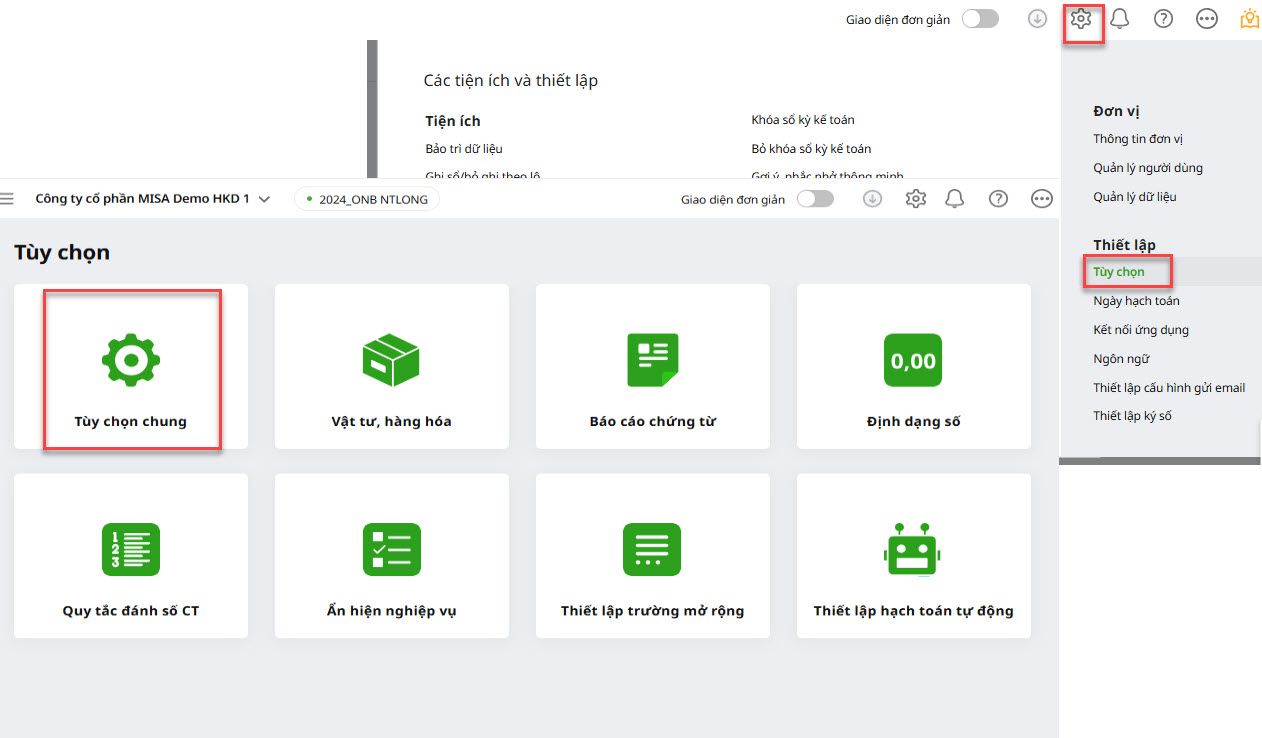Click the top-right settings gear icon

(1080, 19)
